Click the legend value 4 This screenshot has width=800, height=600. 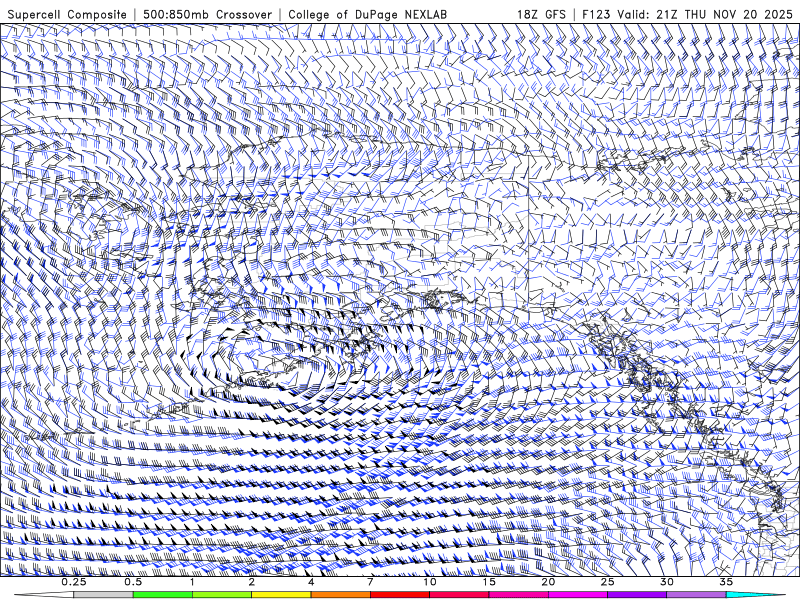point(311,582)
